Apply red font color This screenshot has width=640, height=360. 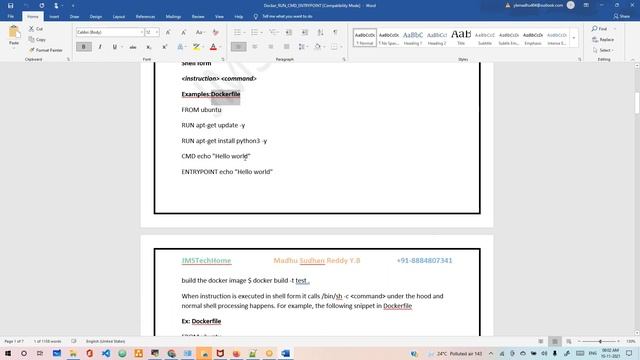pos(213,47)
